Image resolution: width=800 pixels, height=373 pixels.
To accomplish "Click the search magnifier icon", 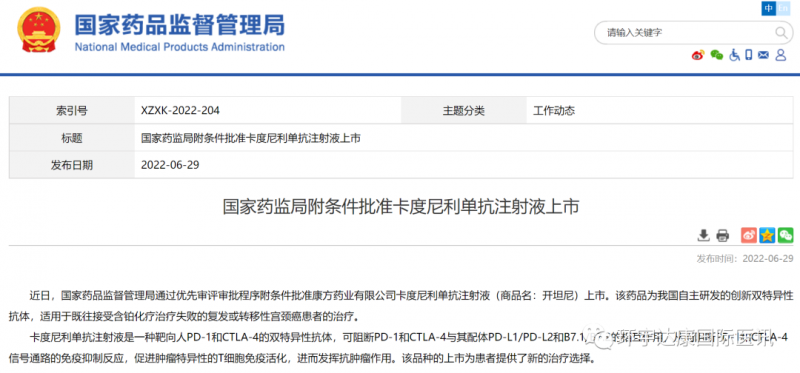I will click(x=781, y=33).
